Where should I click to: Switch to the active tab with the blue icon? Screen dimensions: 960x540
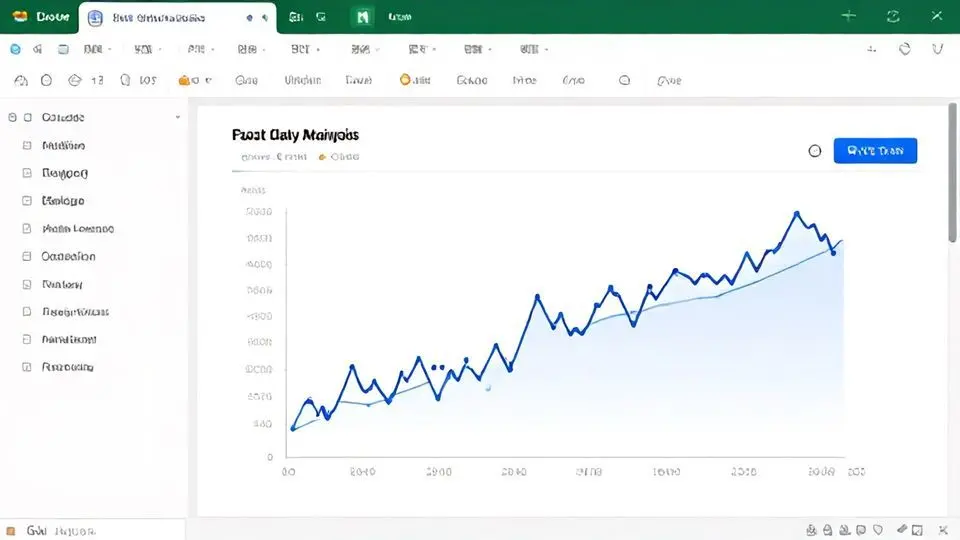pos(180,17)
